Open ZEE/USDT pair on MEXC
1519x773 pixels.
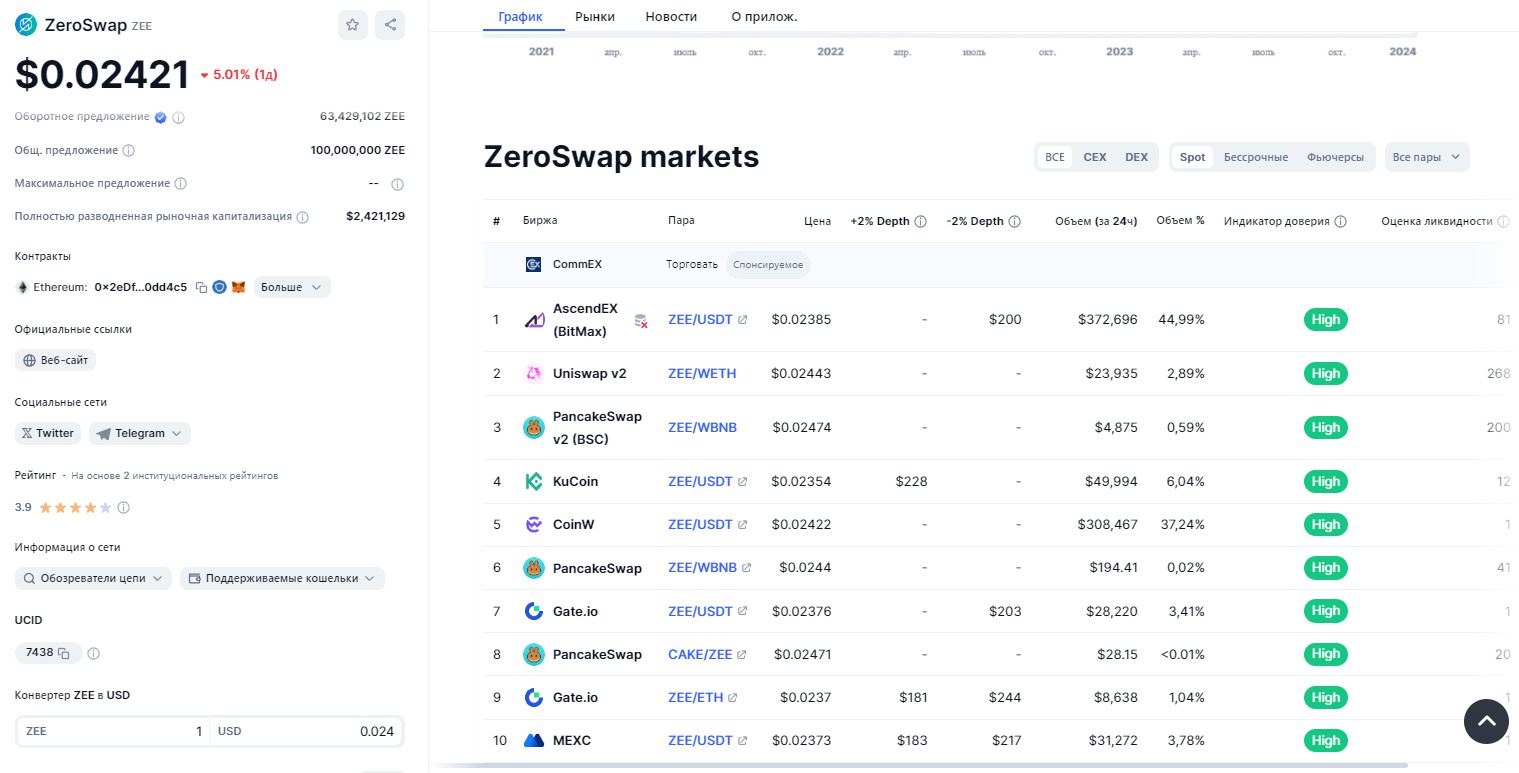pos(707,741)
